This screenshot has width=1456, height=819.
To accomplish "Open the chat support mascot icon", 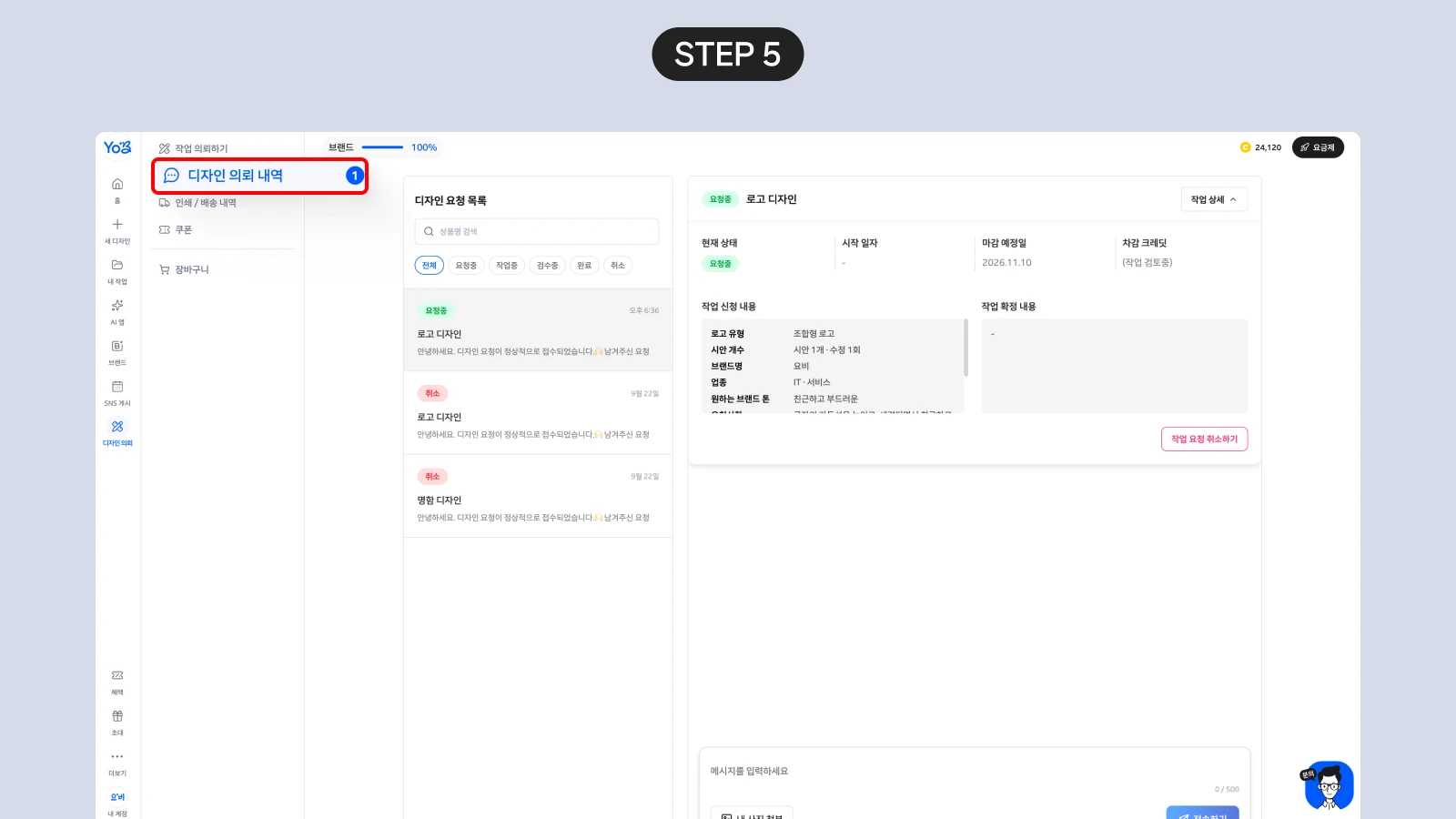I will (1329, 786).
